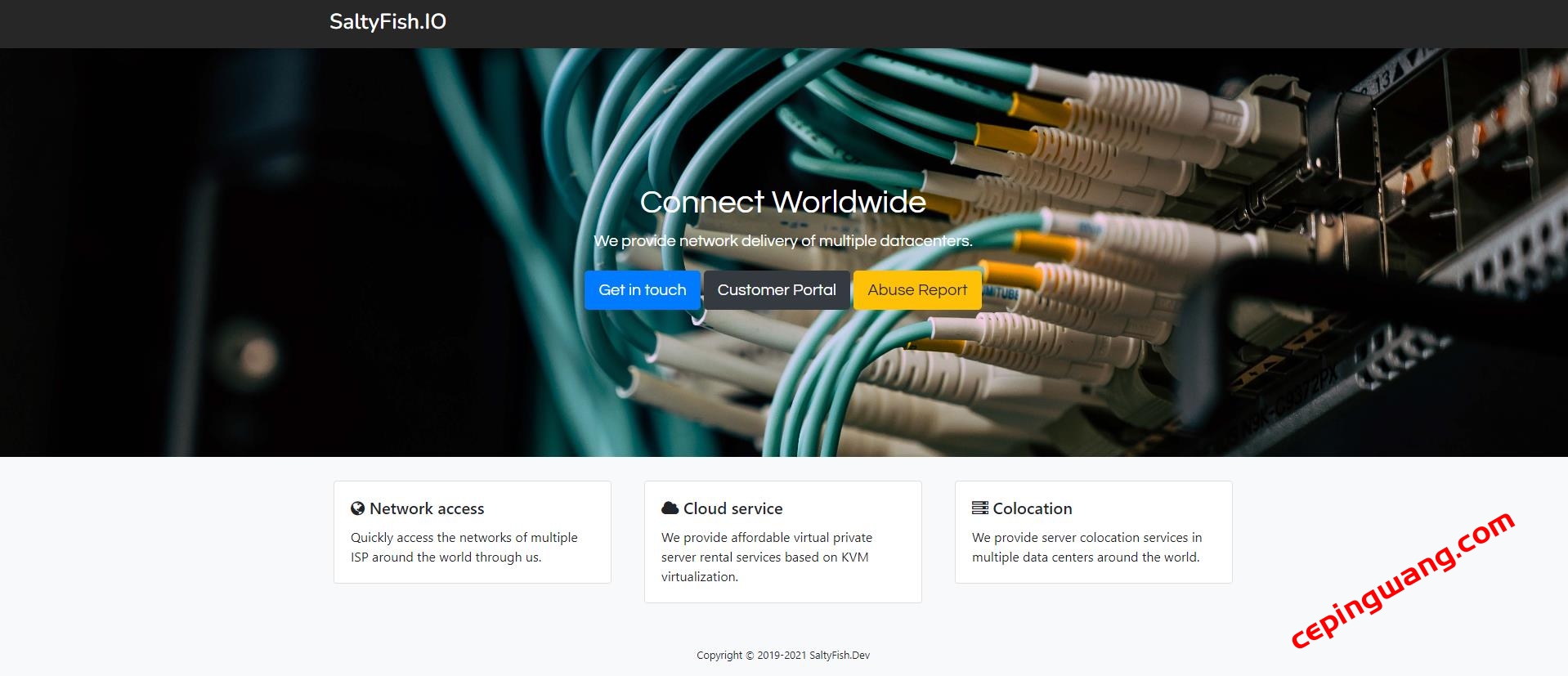Click the Colocation description about data centers
This screenshot has width=1568, height=676.
[x=1086, y=547]
